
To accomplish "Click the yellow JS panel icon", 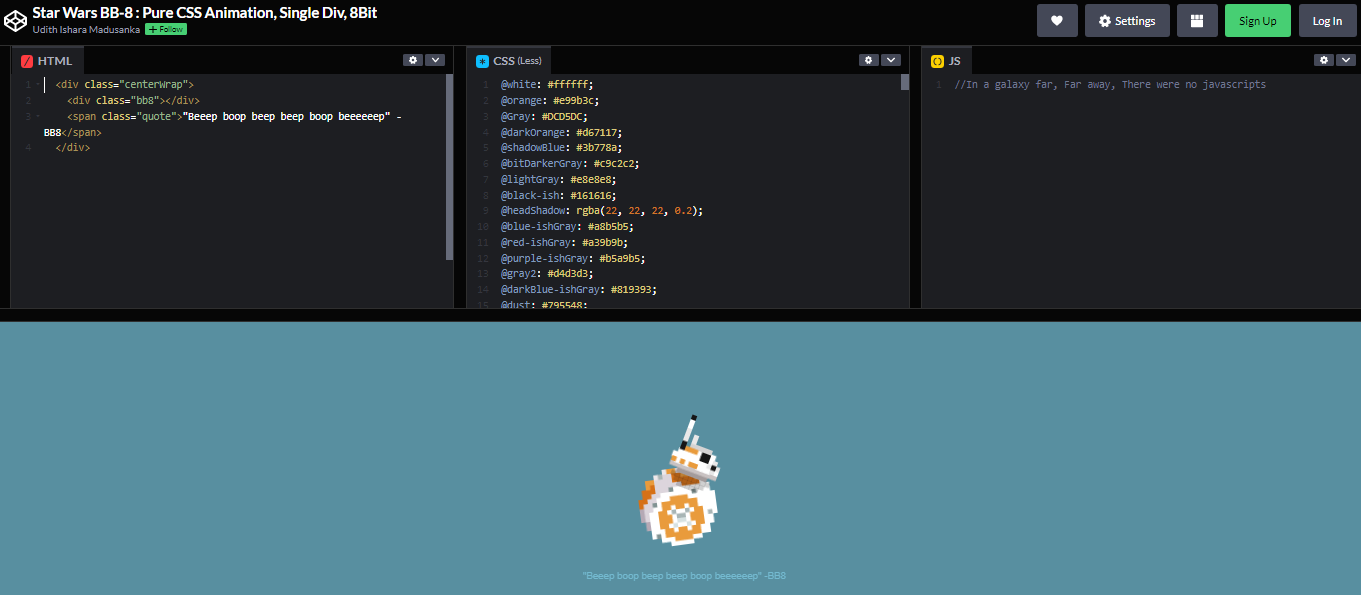I will (935, 60).
